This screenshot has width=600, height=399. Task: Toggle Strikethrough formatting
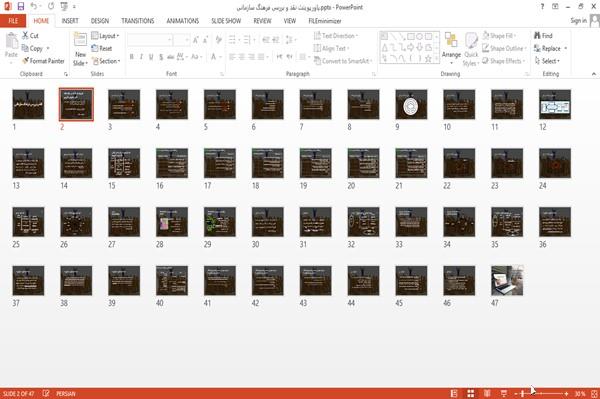click(x=171, y=57)
